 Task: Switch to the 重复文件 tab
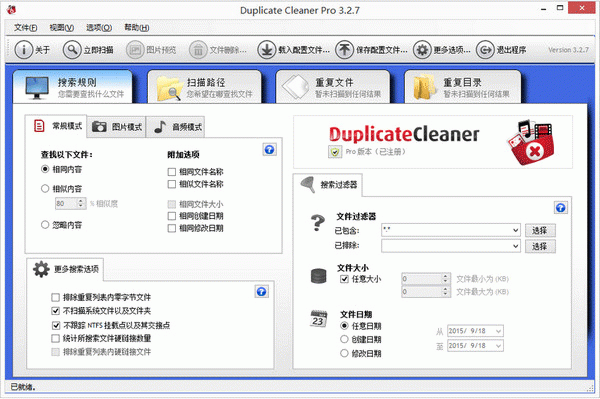point(333,87)
